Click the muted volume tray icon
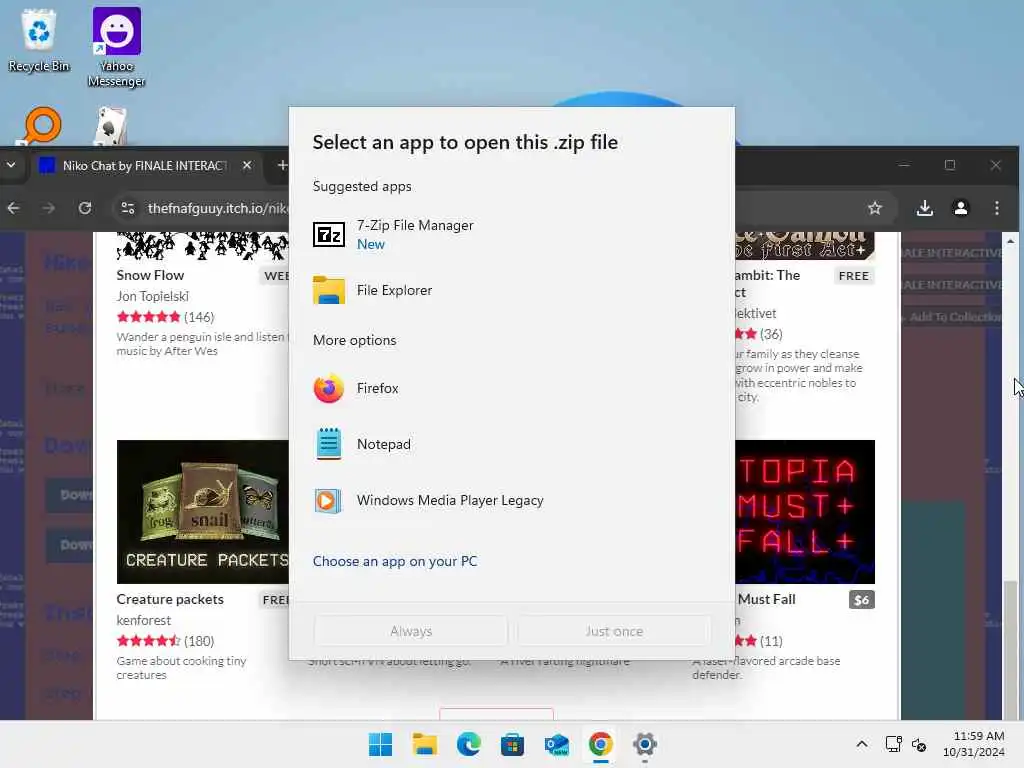This screenshot has height=768, width=1024. (920, 745)
